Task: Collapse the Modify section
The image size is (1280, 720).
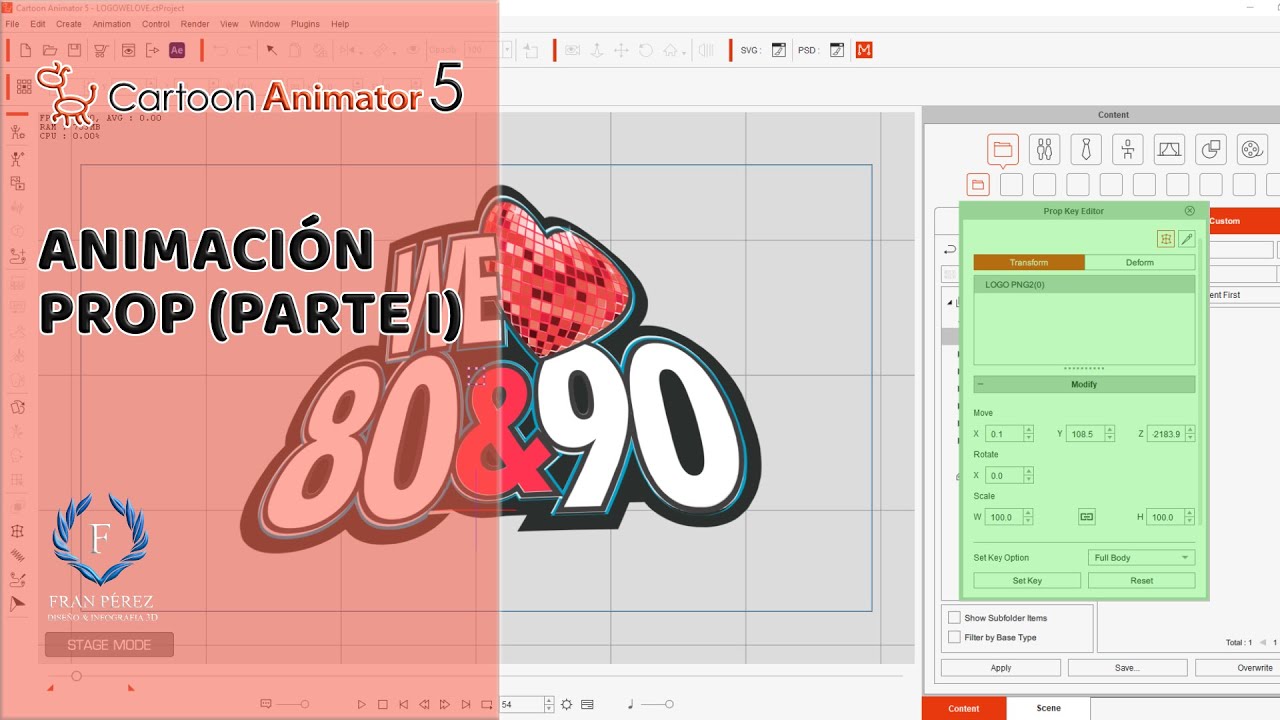Action: 981,384
